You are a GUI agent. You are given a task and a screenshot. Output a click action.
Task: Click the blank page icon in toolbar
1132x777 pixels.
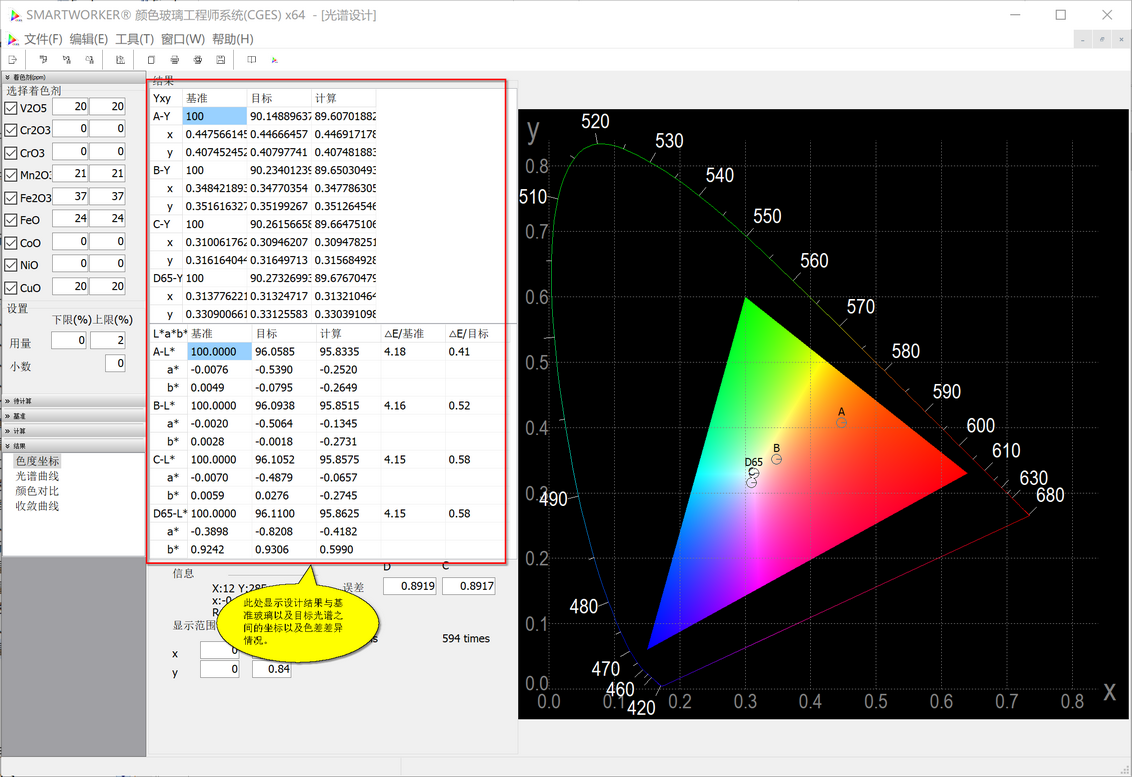click(151, 60)
